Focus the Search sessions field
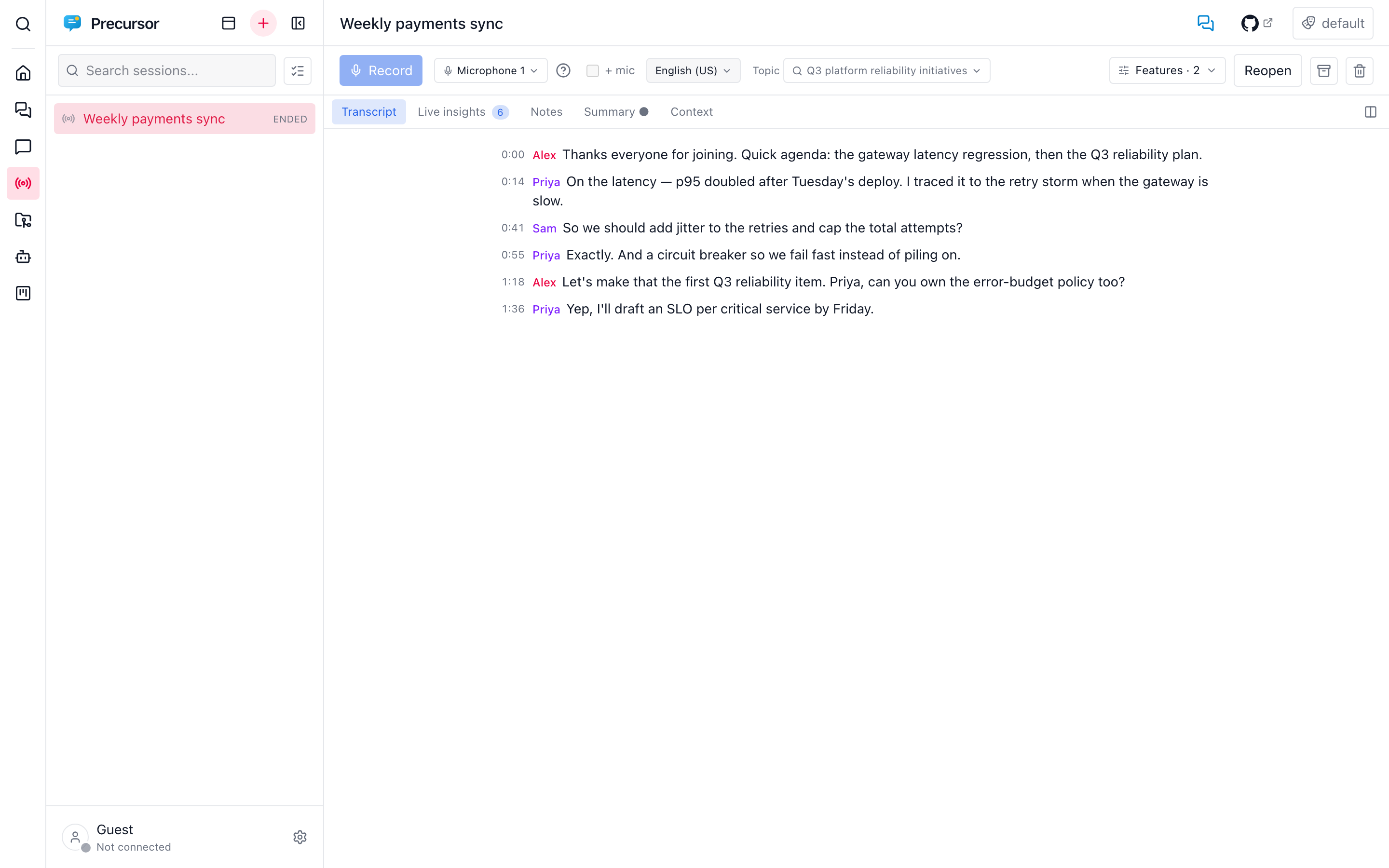The width and height of the screenshot is (1389, 868). click(166, 70)
